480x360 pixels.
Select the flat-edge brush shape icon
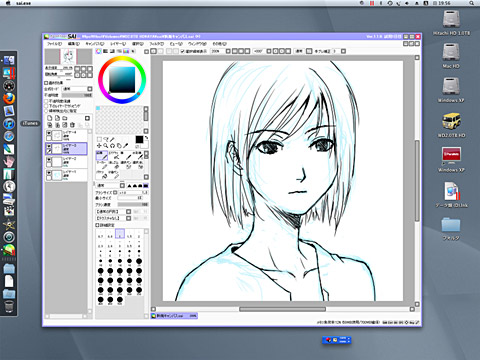click(146, 186)
